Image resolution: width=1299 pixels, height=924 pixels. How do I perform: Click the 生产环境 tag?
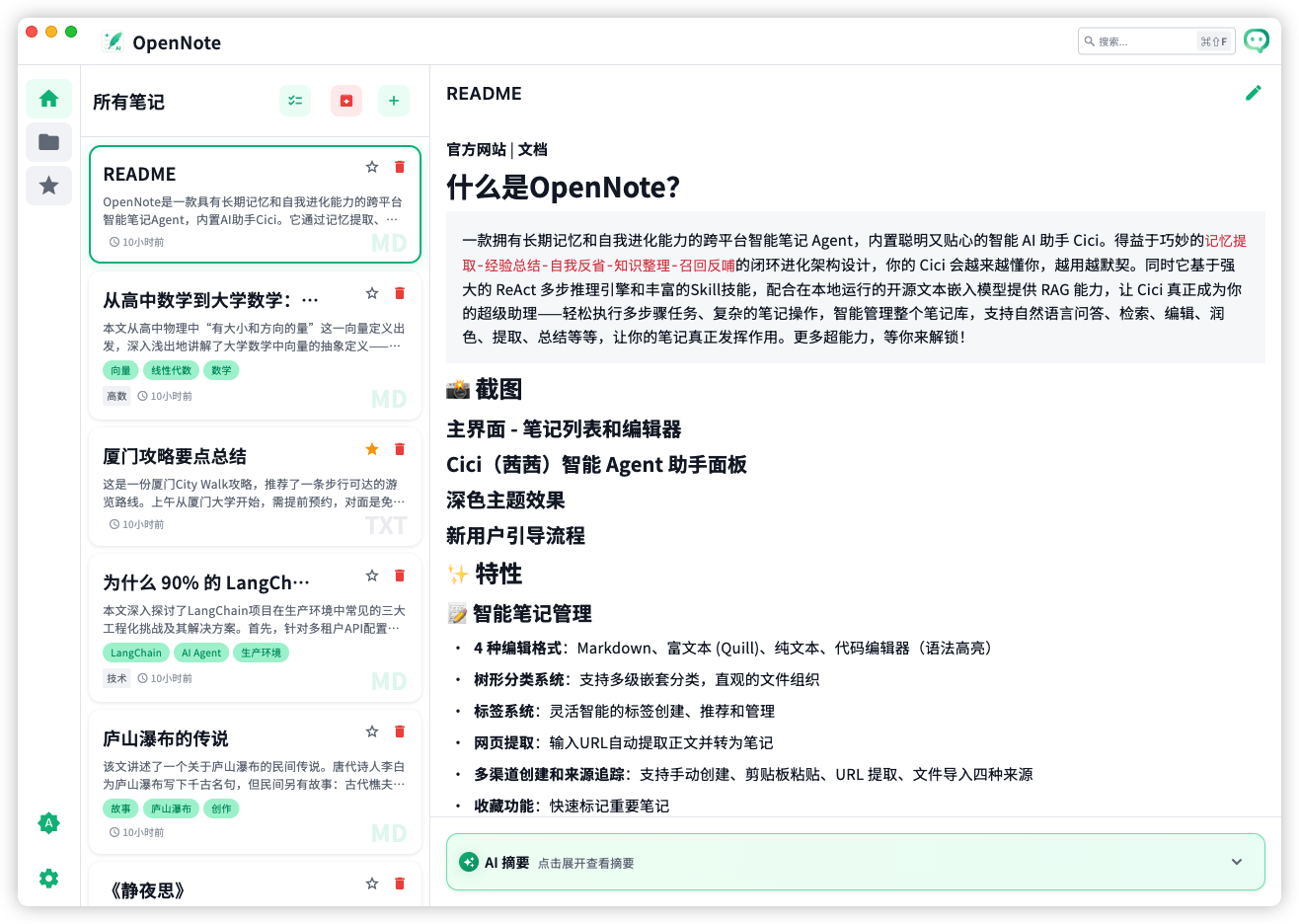tap(261, 653)
